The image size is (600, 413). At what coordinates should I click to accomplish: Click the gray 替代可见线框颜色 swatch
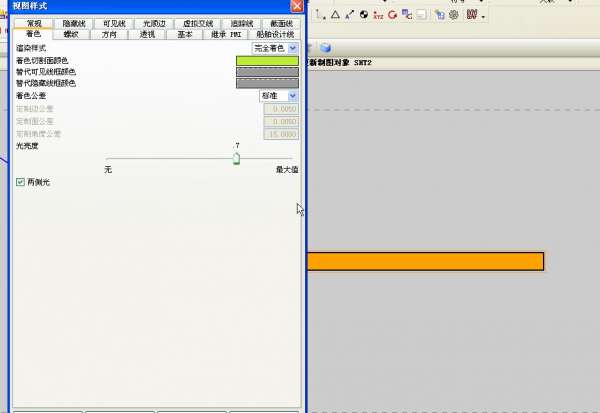[267, 72]
